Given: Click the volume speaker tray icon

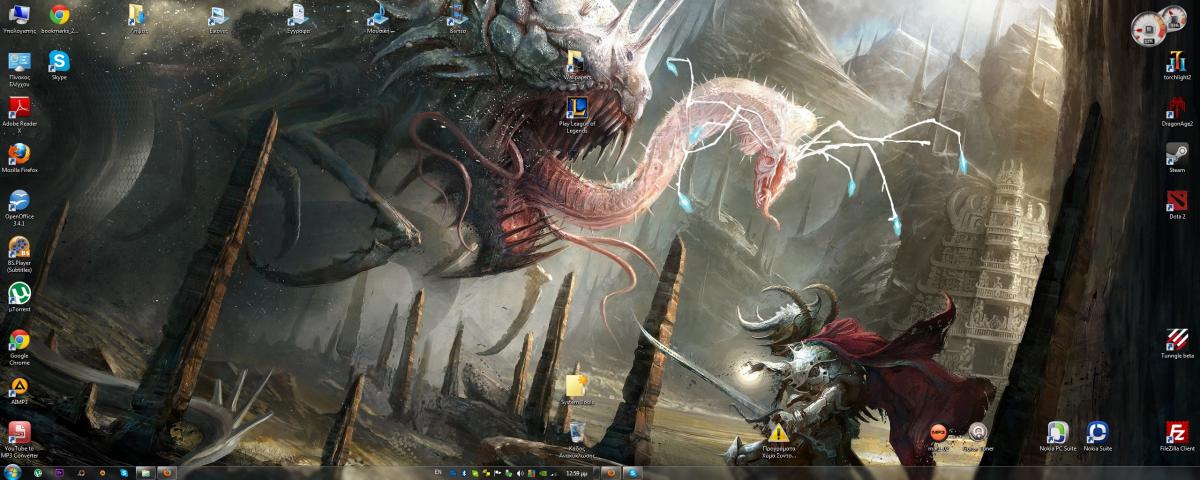Looking at the screenshot, I should (521, 471).
